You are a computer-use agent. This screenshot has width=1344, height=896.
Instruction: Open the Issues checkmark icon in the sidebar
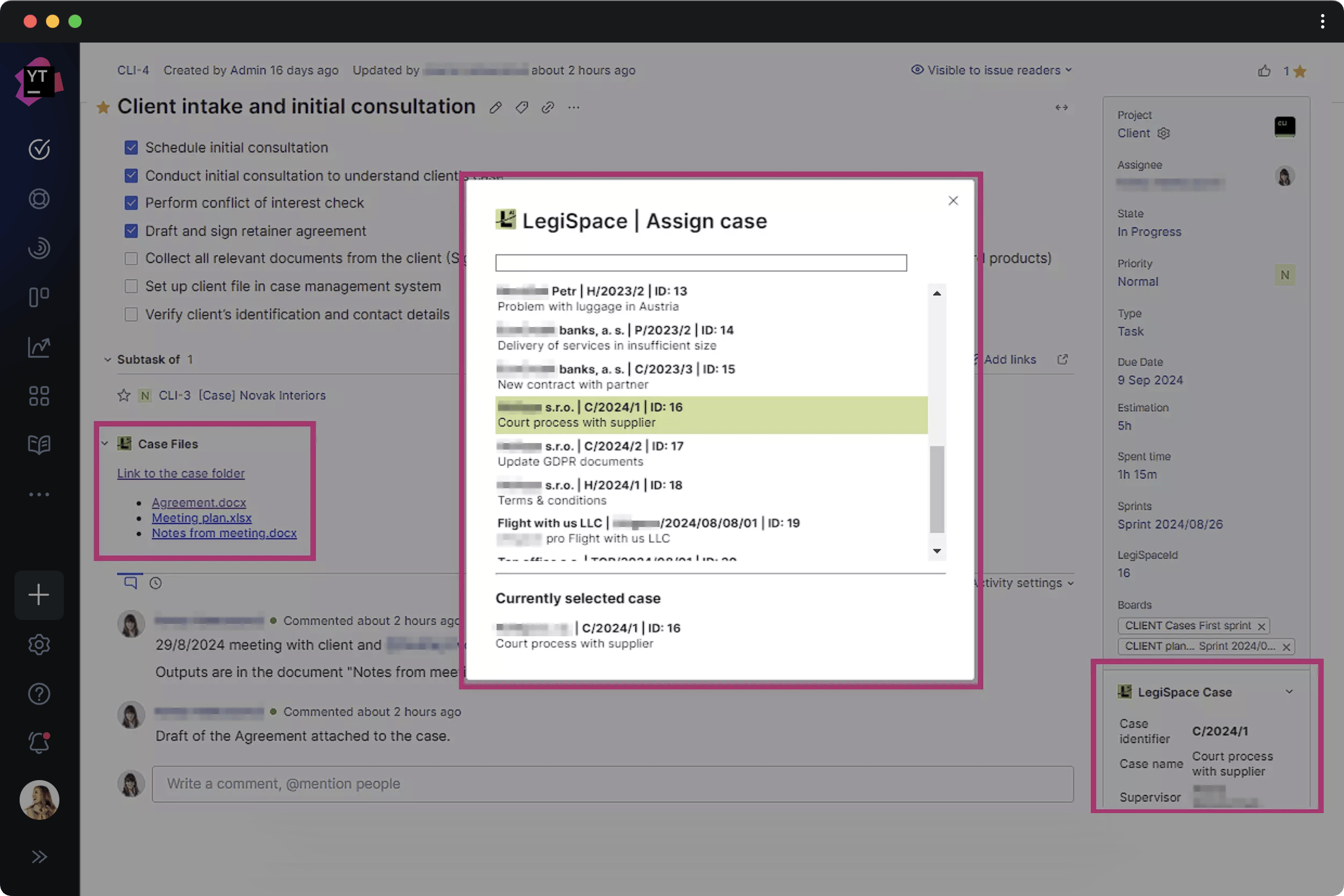(39, 149)
